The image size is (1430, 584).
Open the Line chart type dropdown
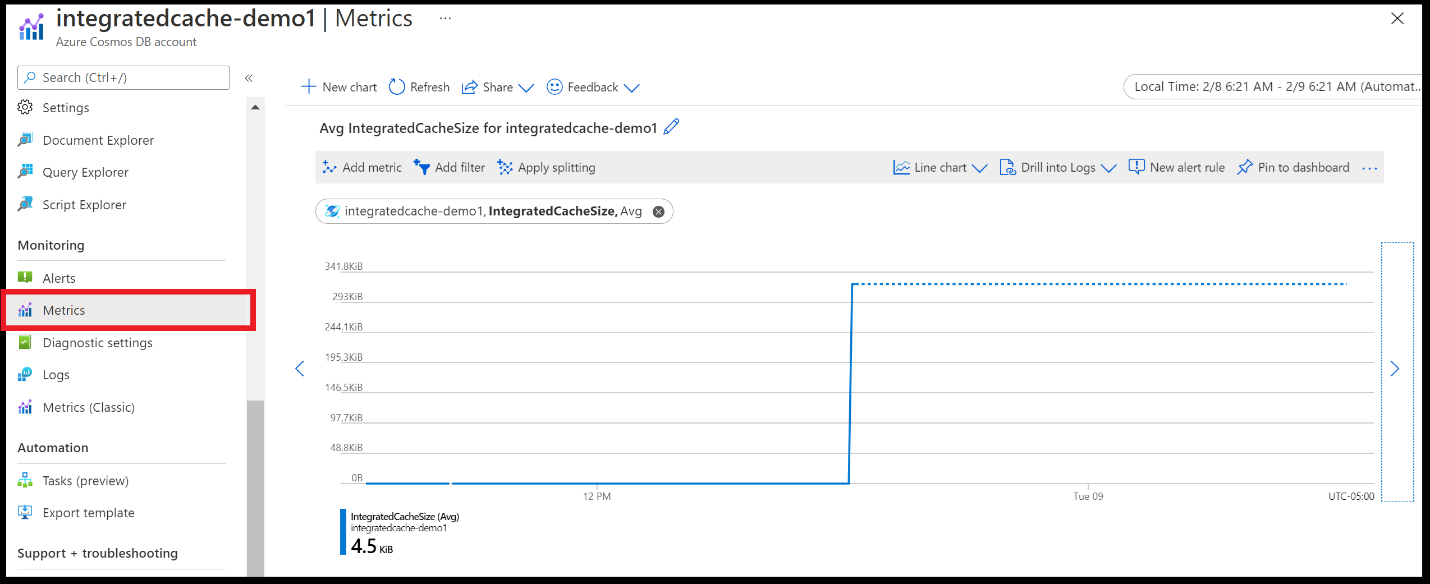(938, 167)
